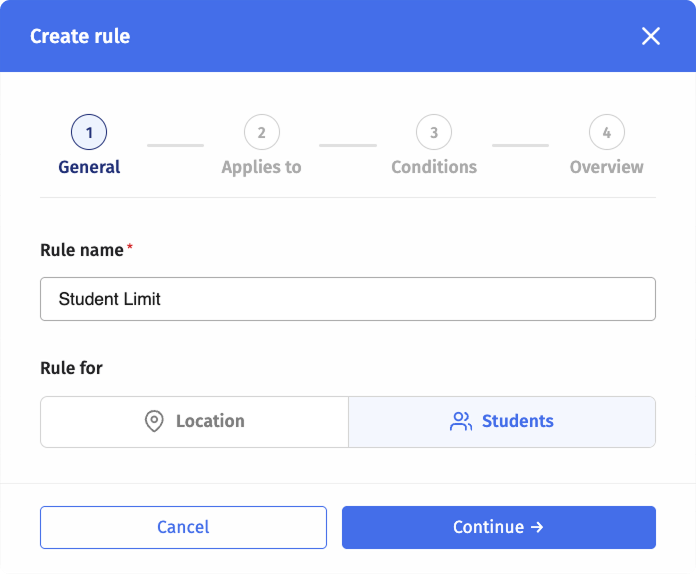Click the location pin icon
This screenshot has height=574, width=696.
[x=154, y=421]
